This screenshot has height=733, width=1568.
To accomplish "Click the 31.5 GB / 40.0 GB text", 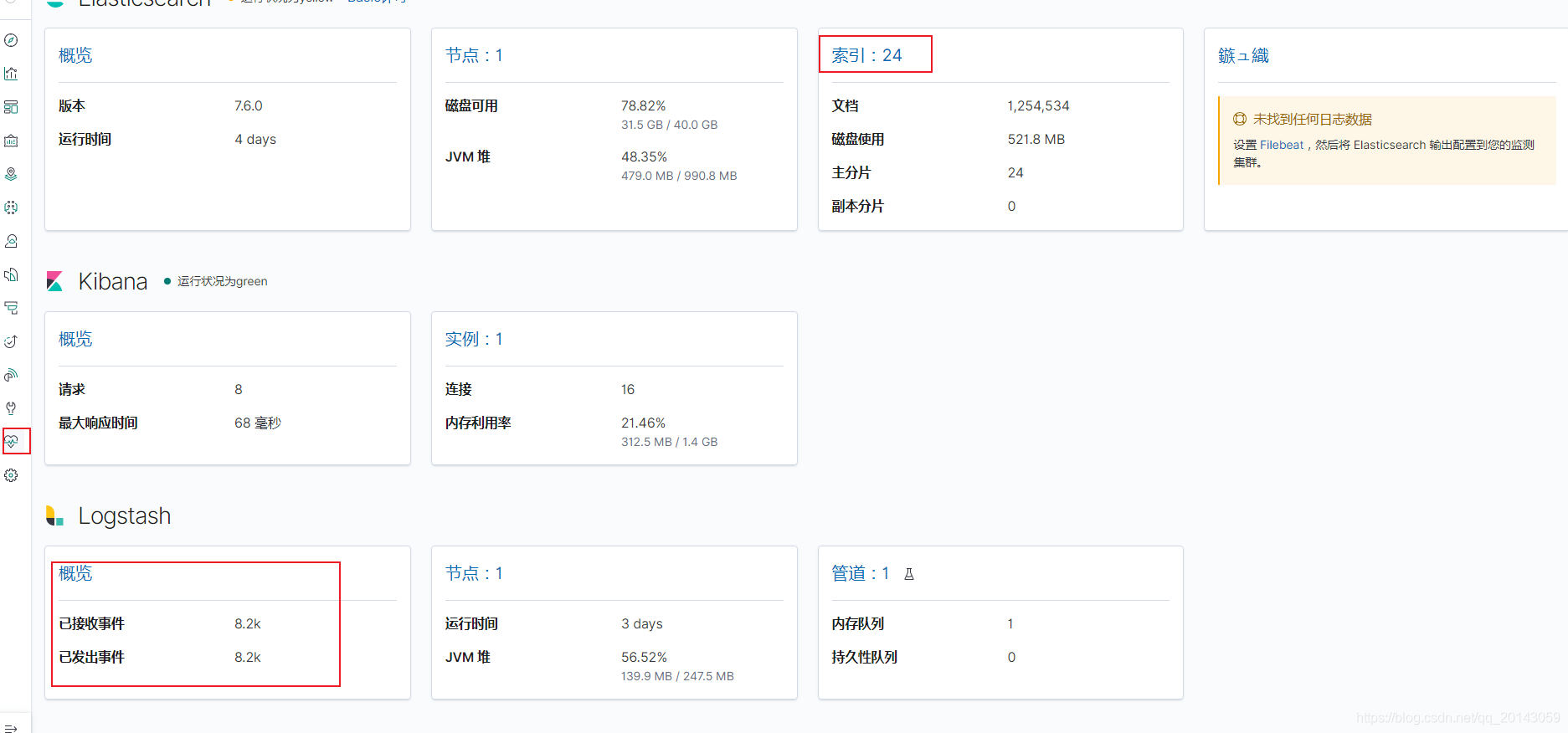I will pos(670,125).
